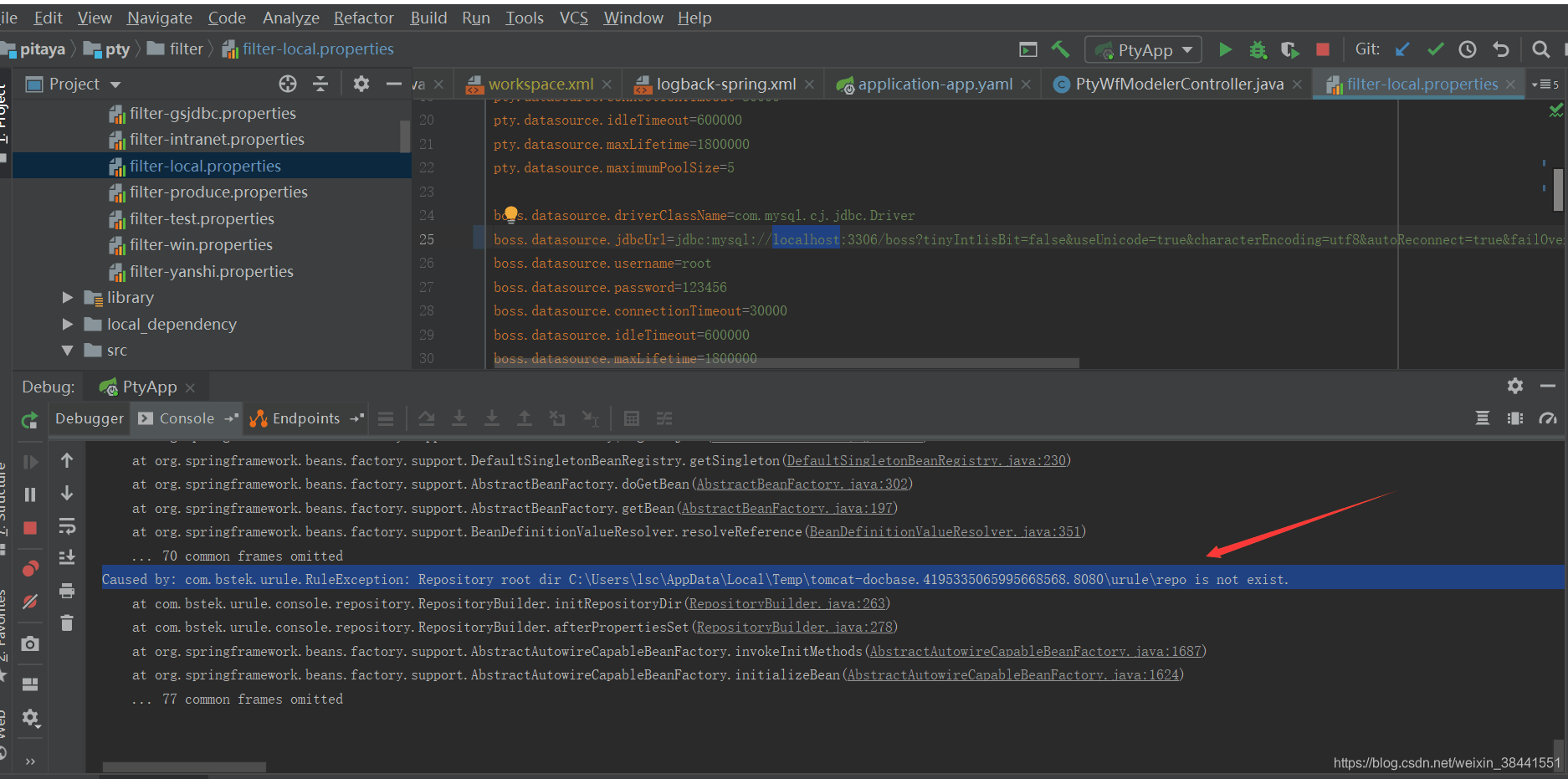The height and width of the screenshot is (779, 1568).
Task: Click the console horizontal scrollbar
Action: pyautogui.click(x=184, y=766)
